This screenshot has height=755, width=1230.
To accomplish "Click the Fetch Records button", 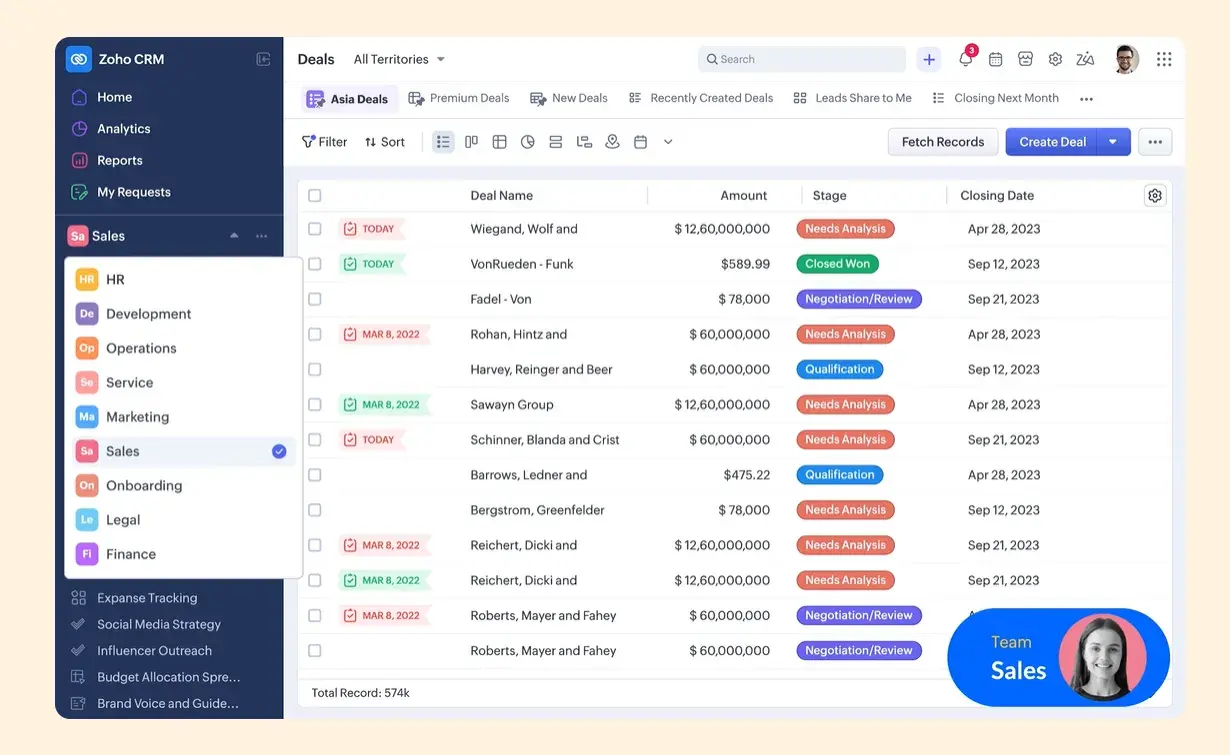I will coord(943,142).
